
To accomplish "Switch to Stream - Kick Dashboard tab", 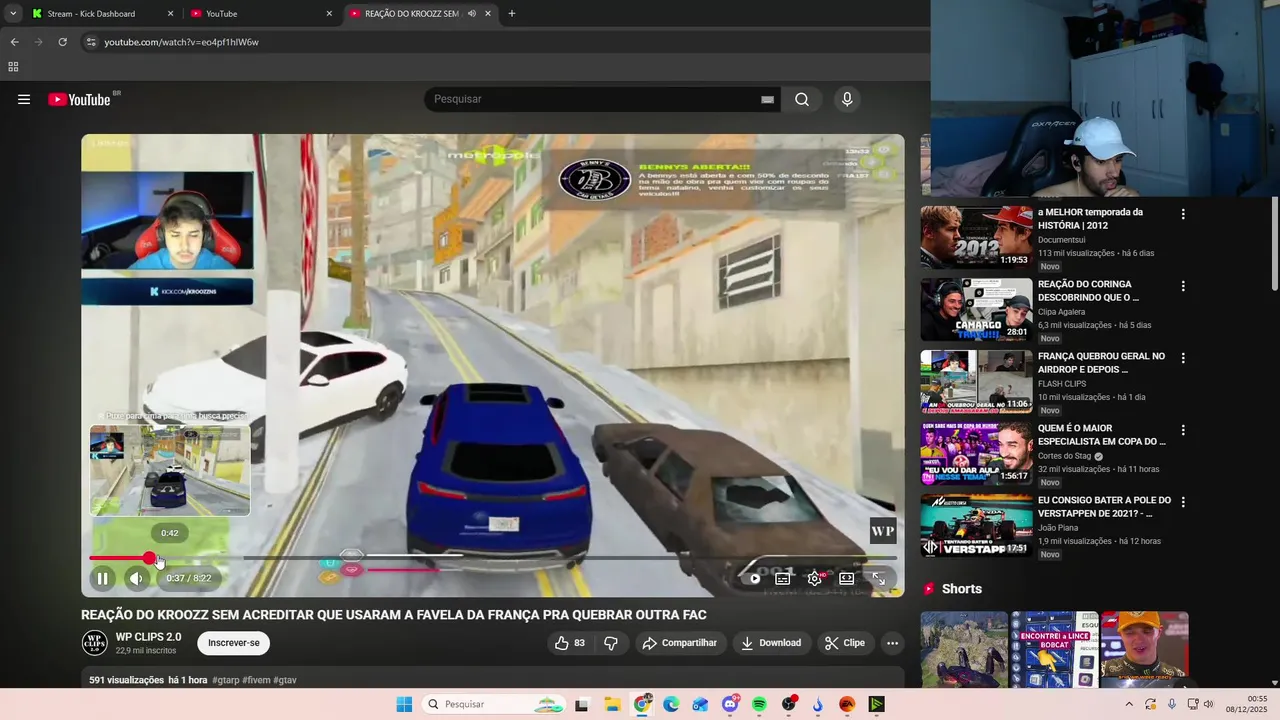I will [102, 14].
